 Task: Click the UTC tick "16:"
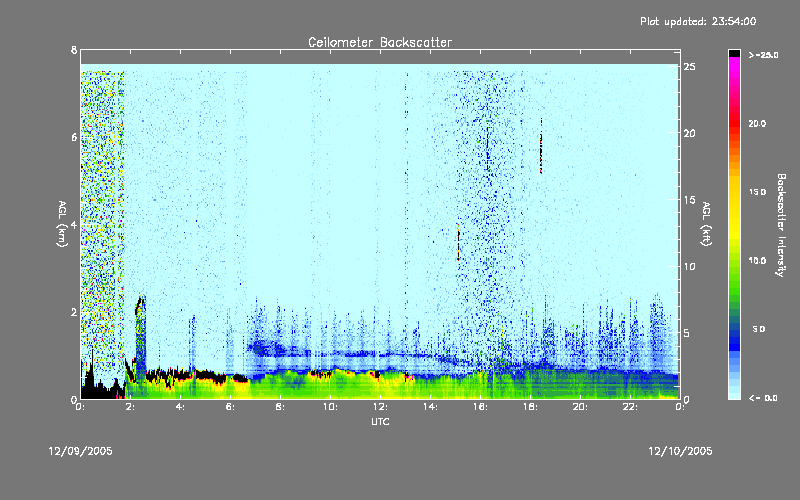coord(480,407)
